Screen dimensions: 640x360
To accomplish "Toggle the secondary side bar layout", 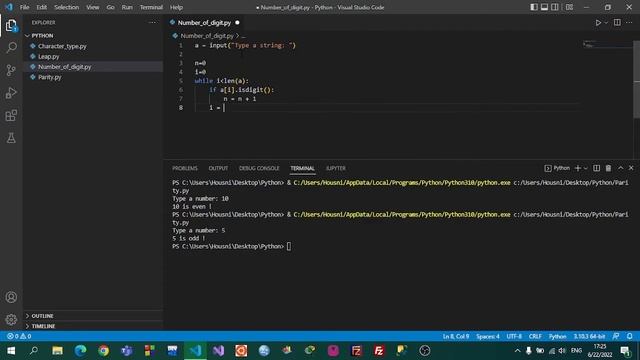I will [555, 7].
